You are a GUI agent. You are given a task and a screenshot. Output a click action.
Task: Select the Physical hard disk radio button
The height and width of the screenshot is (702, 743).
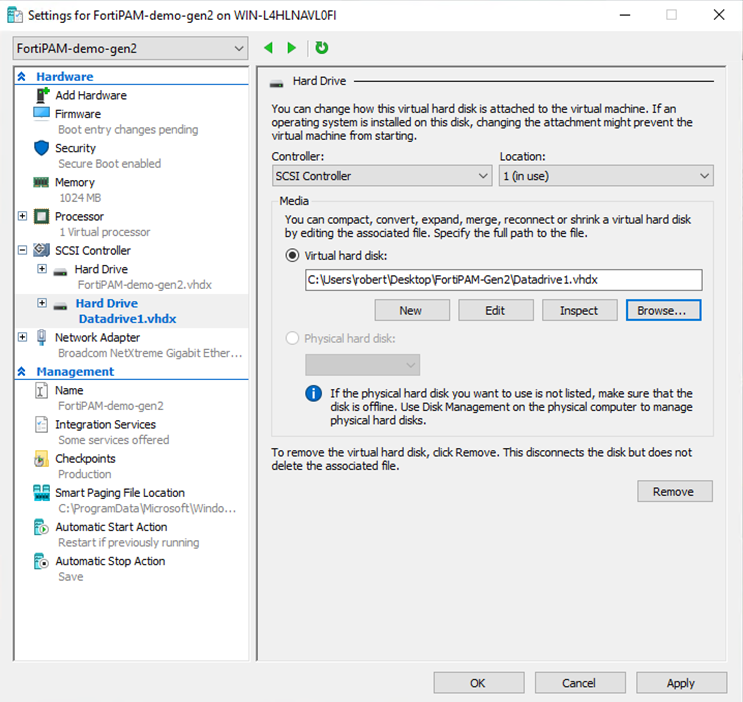[x=292, y=338]
